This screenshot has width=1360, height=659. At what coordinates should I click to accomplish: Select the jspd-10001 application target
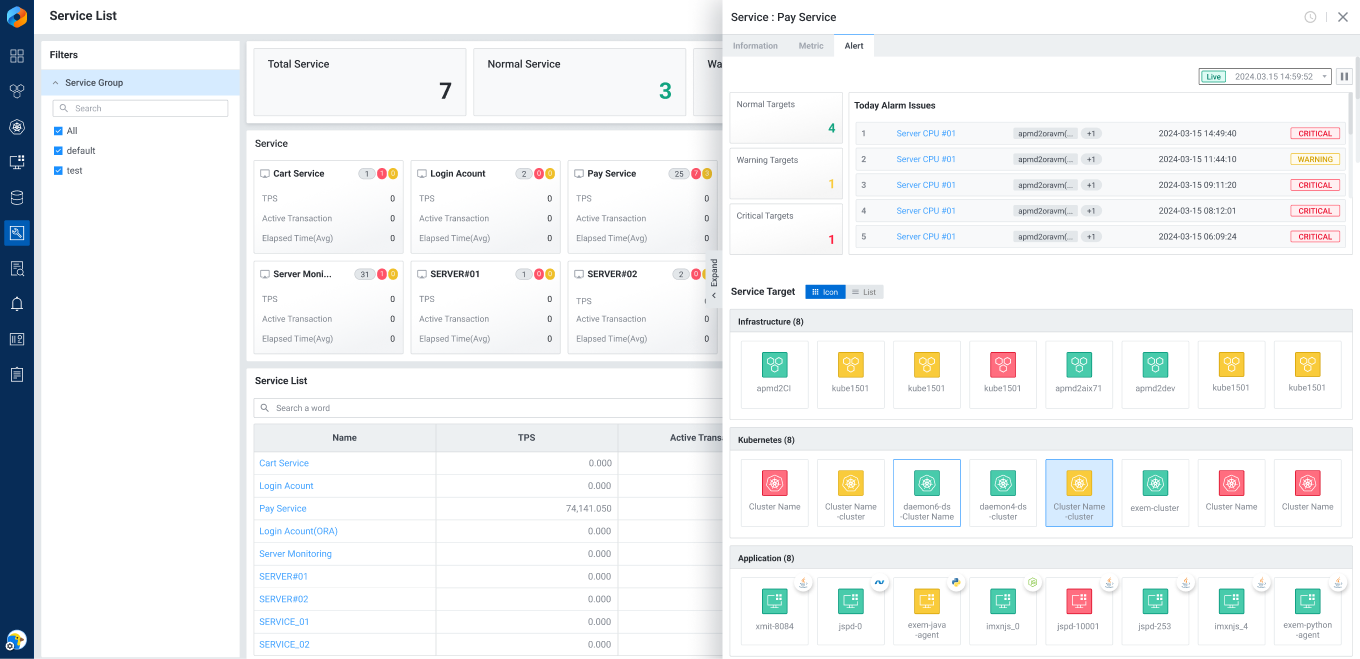pyautogui.click(x=1079, y=611)
